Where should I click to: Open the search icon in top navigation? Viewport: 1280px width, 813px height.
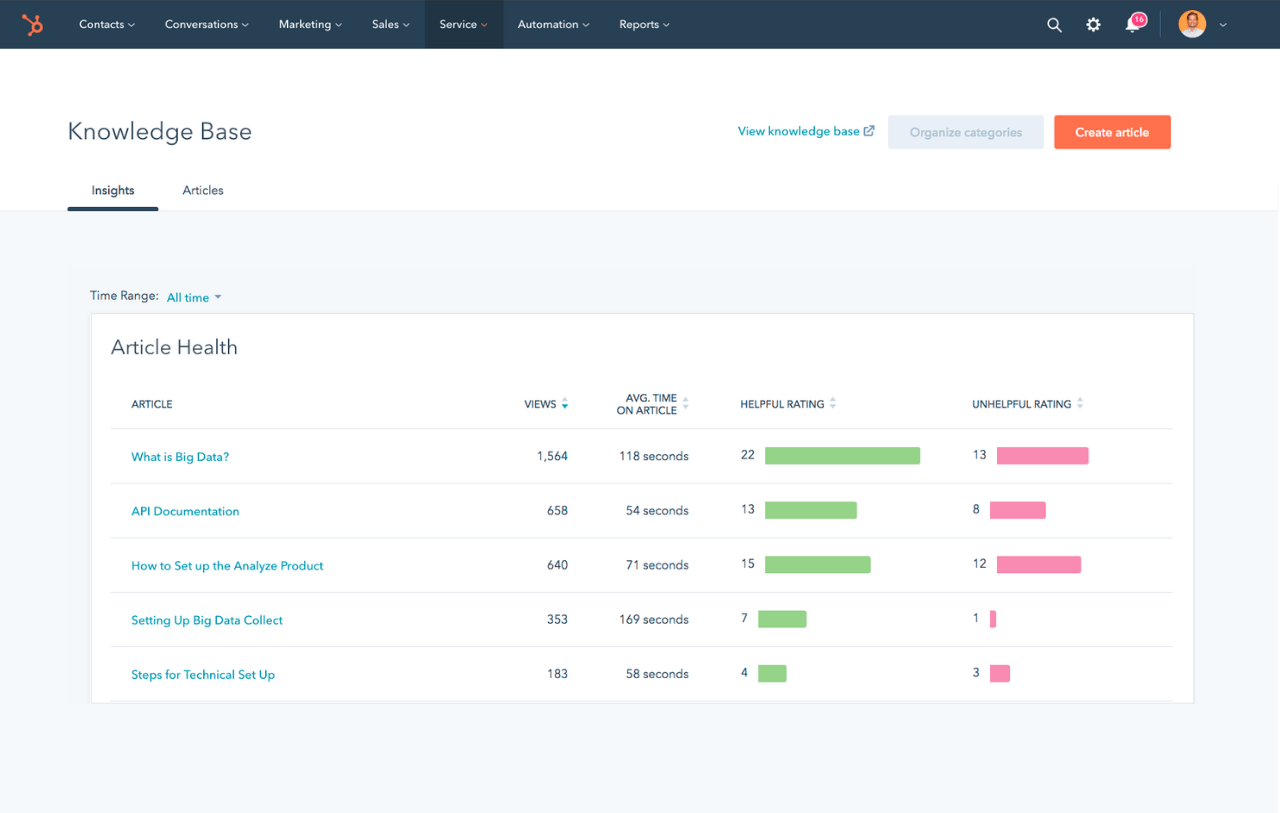click(1054, 24)
